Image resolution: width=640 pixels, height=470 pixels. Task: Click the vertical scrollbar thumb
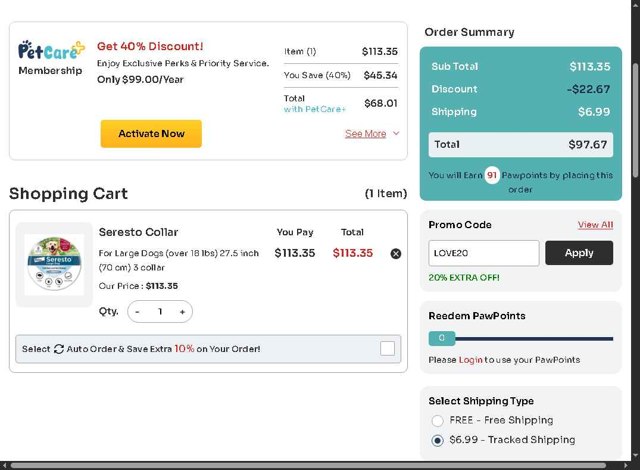point(636,120)
